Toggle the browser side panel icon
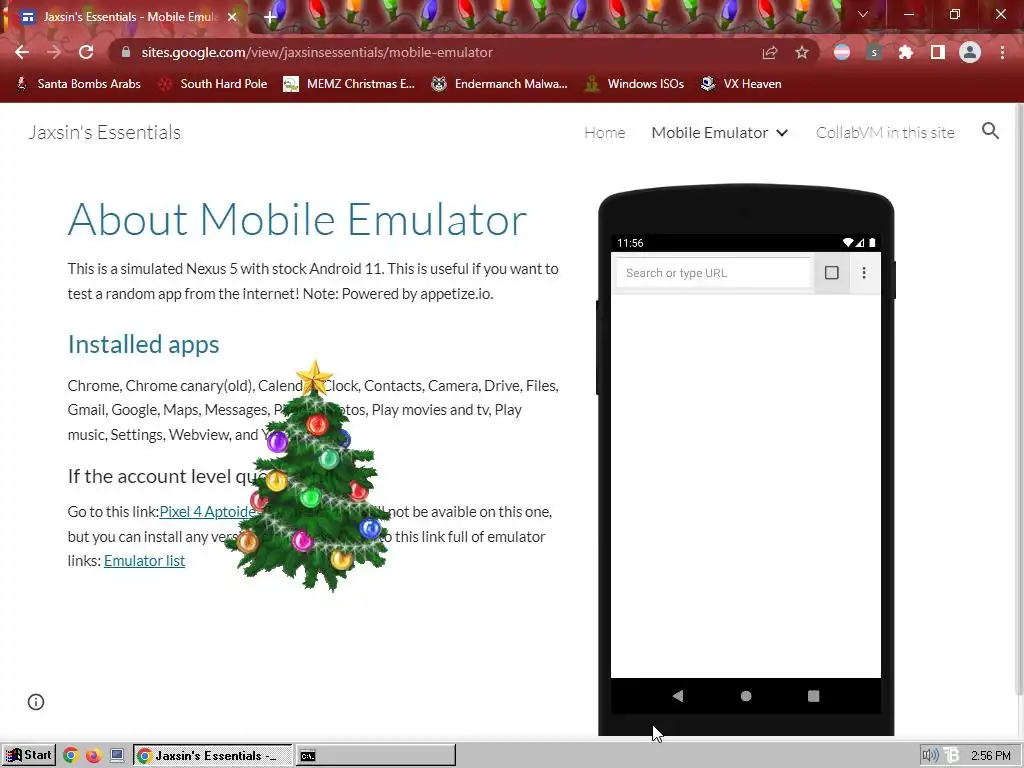Image resolution: width=1024 pixels, height=768 pixels. coord(938,52)
